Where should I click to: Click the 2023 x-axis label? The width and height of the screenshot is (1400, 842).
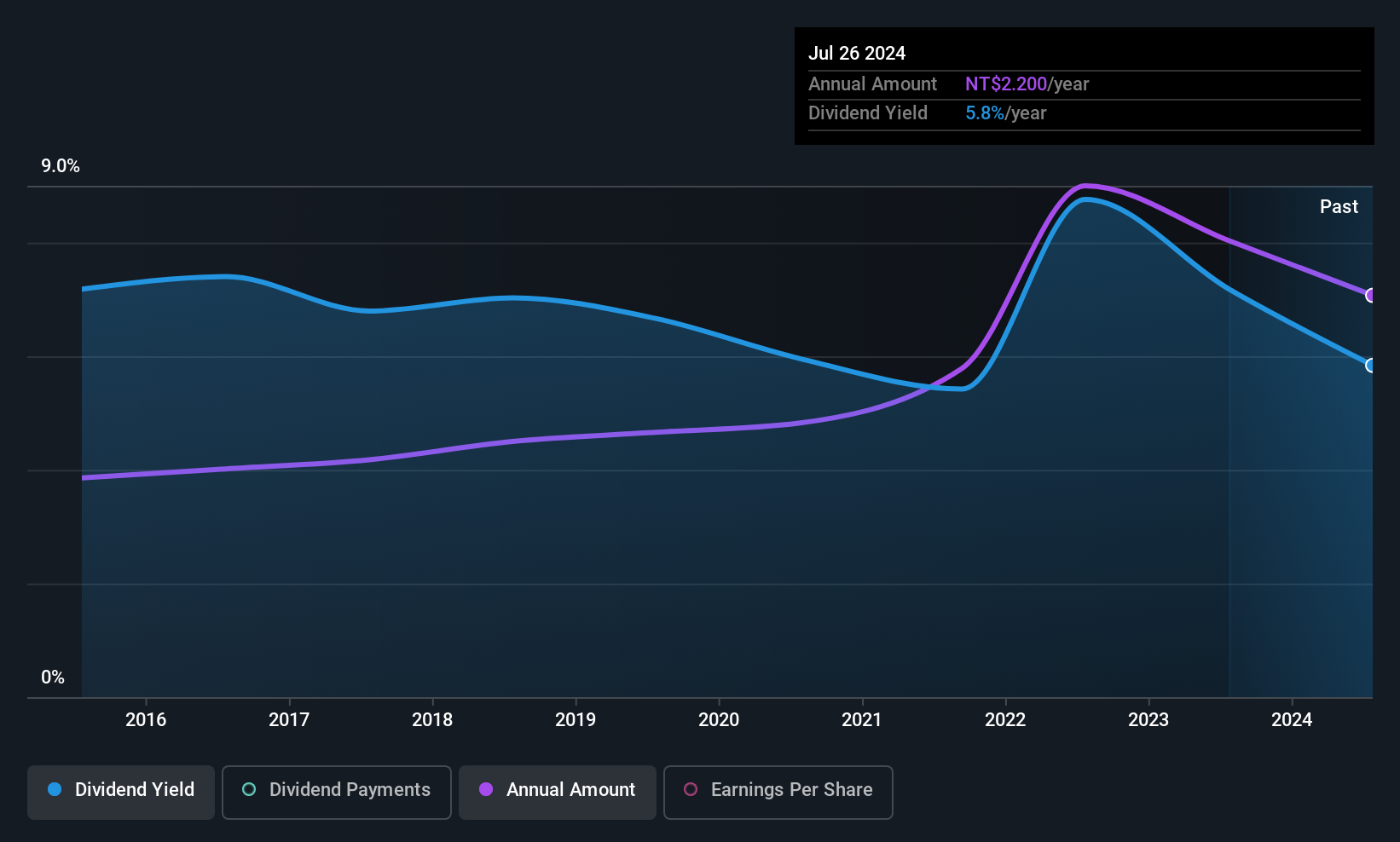(x=1148, y=719)
